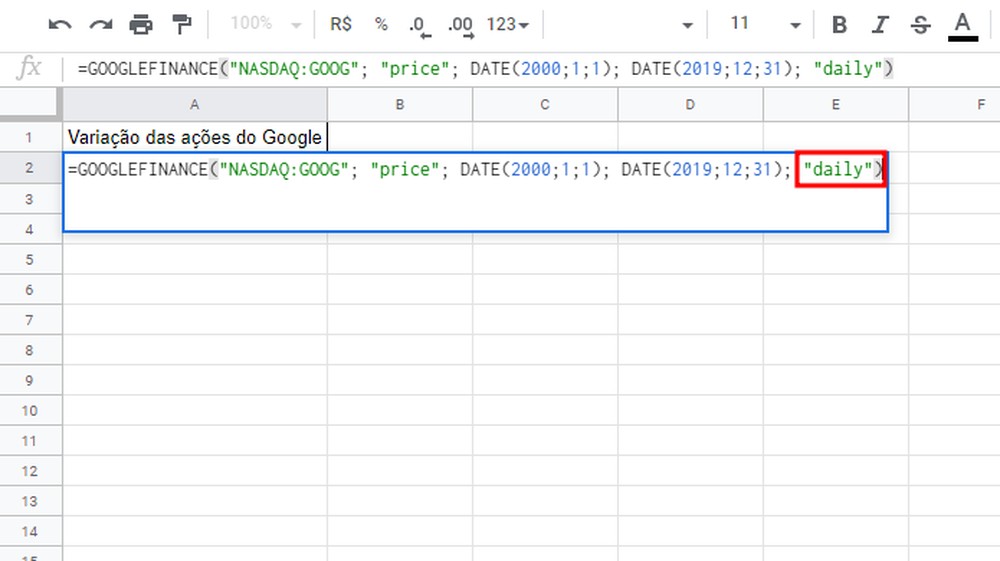Format as percent
Screen dimensions: 1000x561
coord(381,24)
